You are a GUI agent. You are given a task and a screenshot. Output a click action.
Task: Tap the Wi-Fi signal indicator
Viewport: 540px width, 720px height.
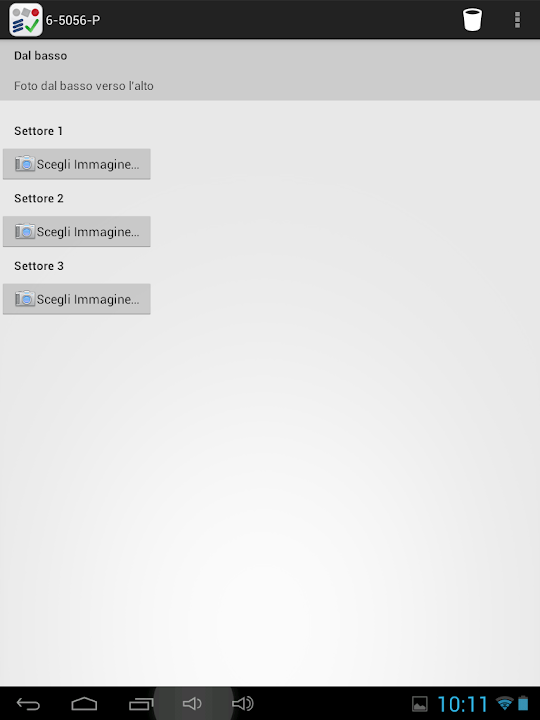505,703
